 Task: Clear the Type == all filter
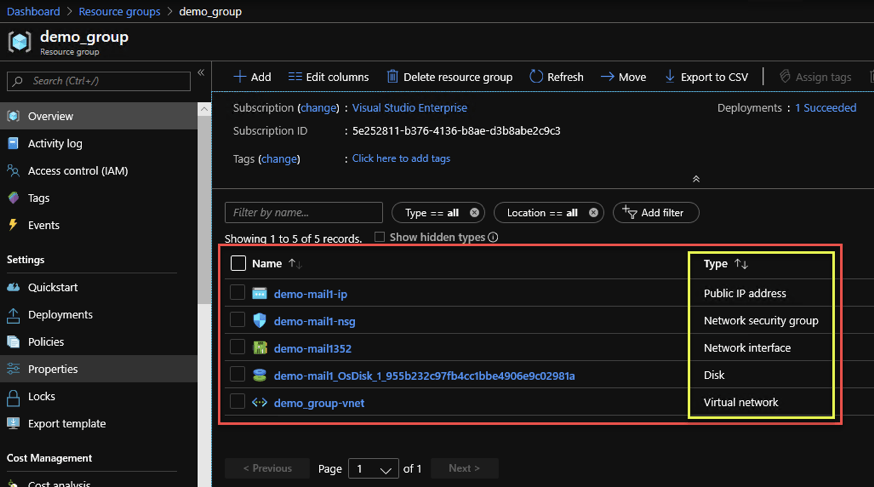(x=474, y=212)
